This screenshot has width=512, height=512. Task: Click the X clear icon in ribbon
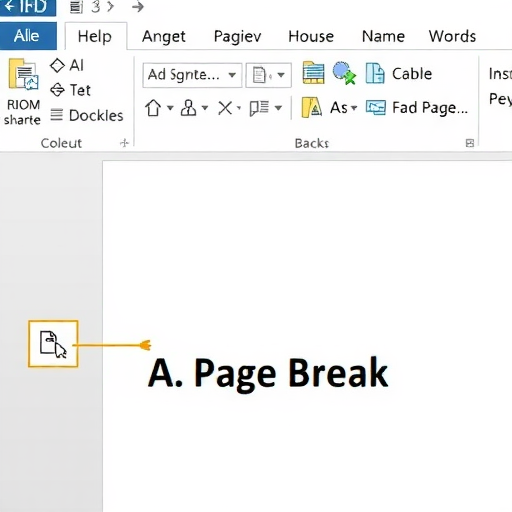(x=225, y=108)
